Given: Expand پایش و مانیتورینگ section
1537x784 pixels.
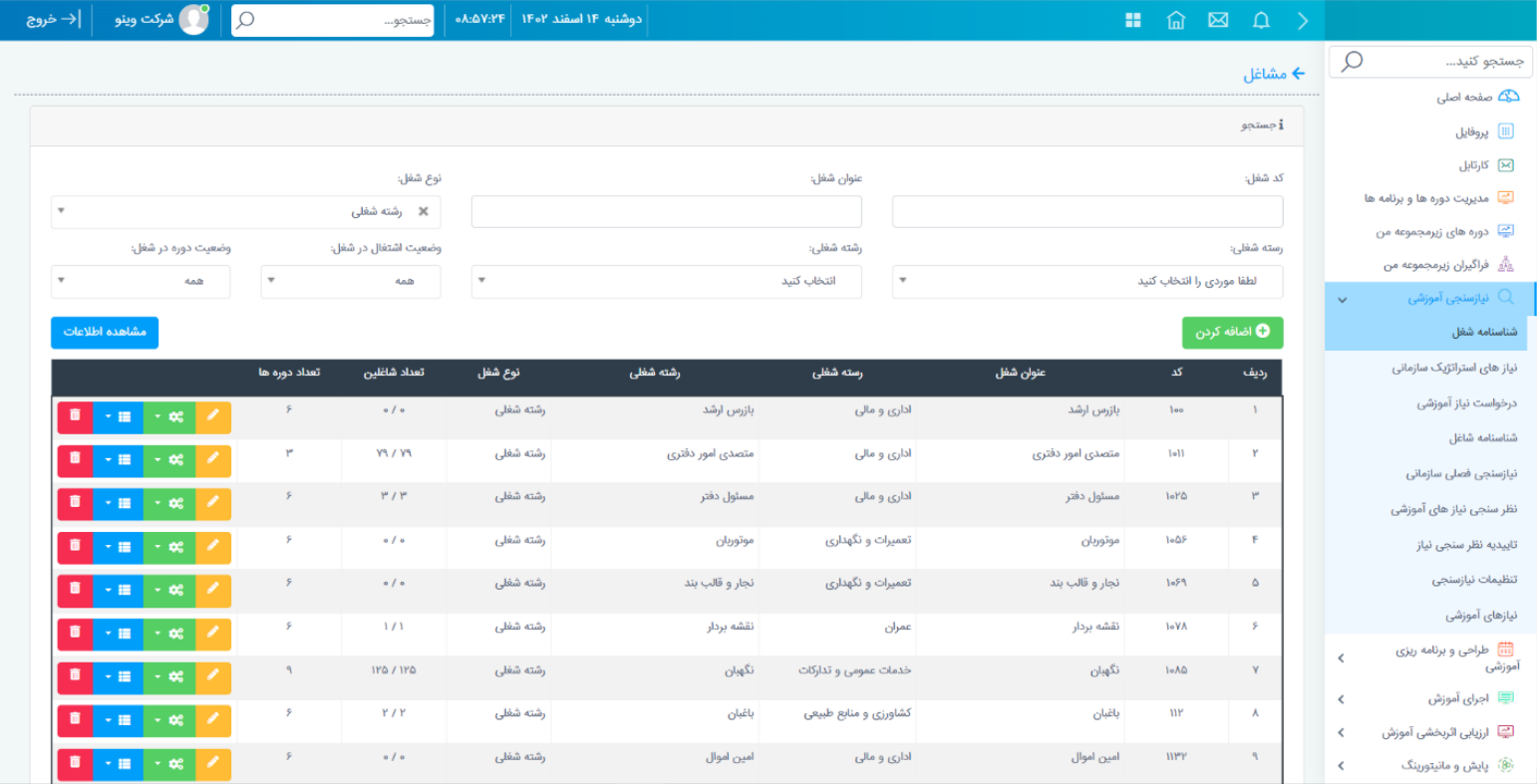Looking at the screenshot, I should pyautogui.click(x=1430, y=766).
